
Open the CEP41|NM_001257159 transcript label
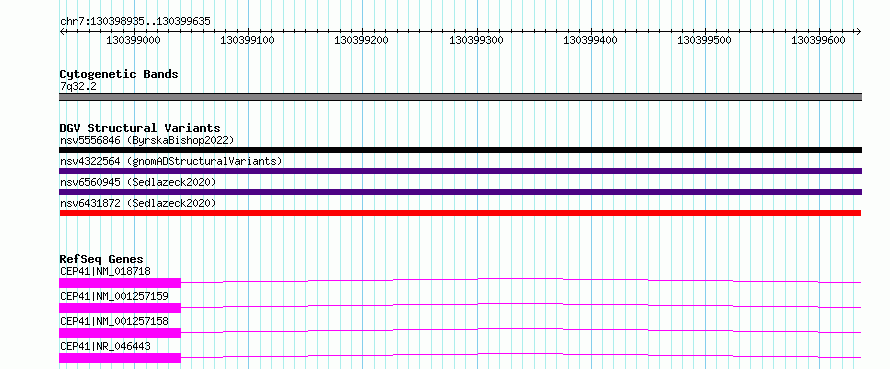tap(114, 296)
